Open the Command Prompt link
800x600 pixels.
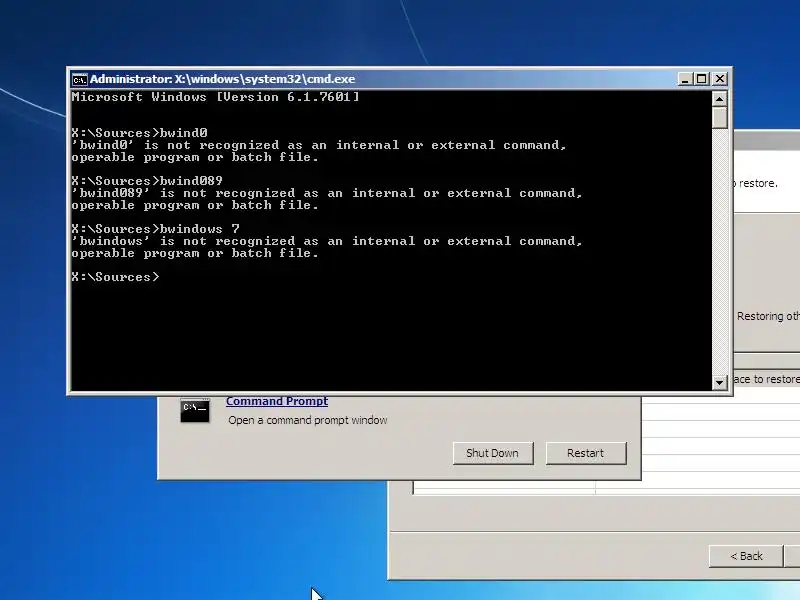pyautogui.click(x=277, y=401)
